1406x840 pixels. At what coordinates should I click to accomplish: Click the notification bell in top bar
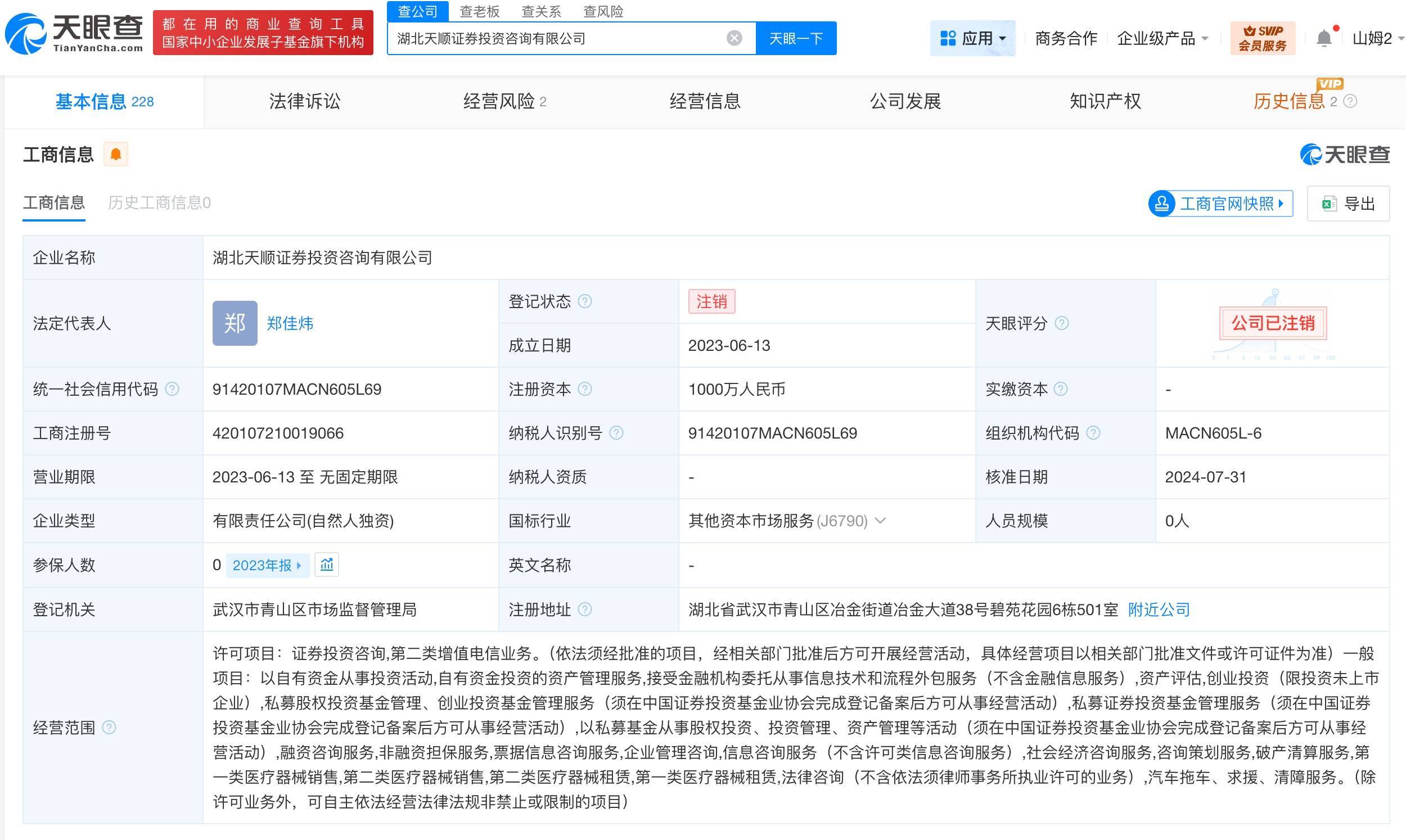click(x=1323, y=38)
